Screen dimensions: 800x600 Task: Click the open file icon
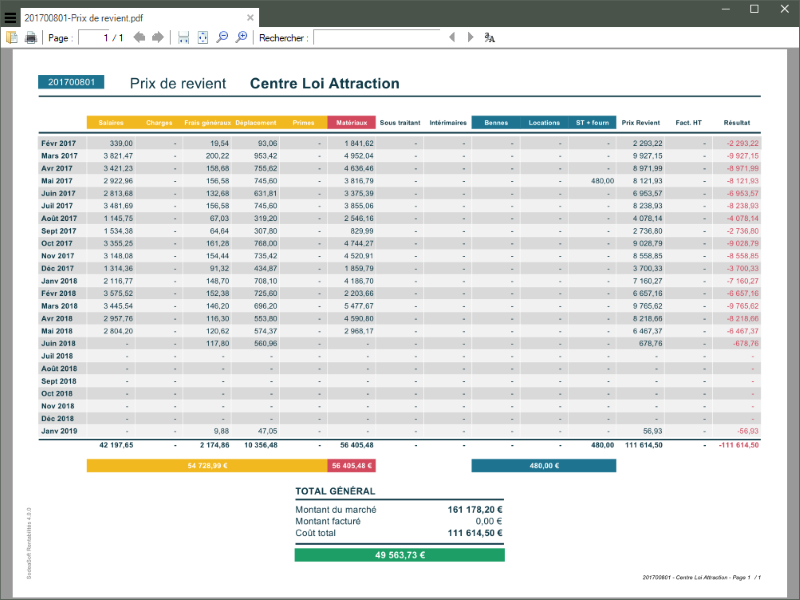click(x=12, y=37)
